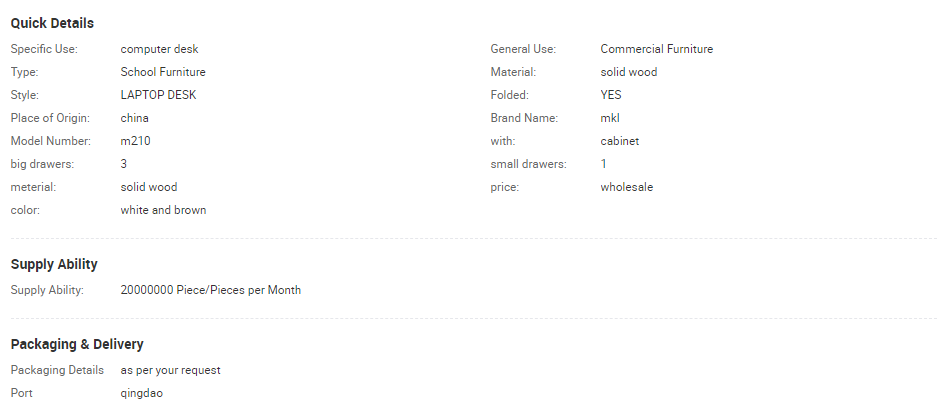
Task: Select the port value 'qingdao'
Action: tap(141, 393)
